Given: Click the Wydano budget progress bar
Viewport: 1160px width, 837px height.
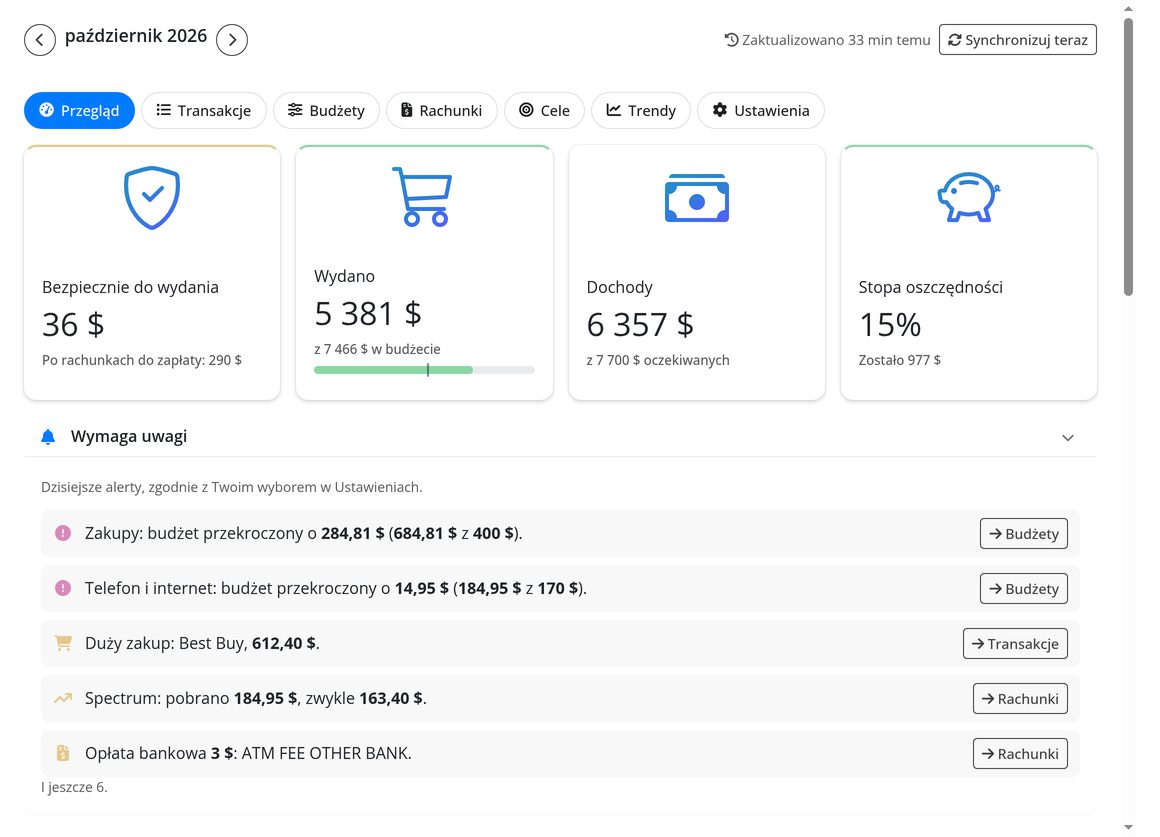Looking at the screenshot, I should coord(424,370).
